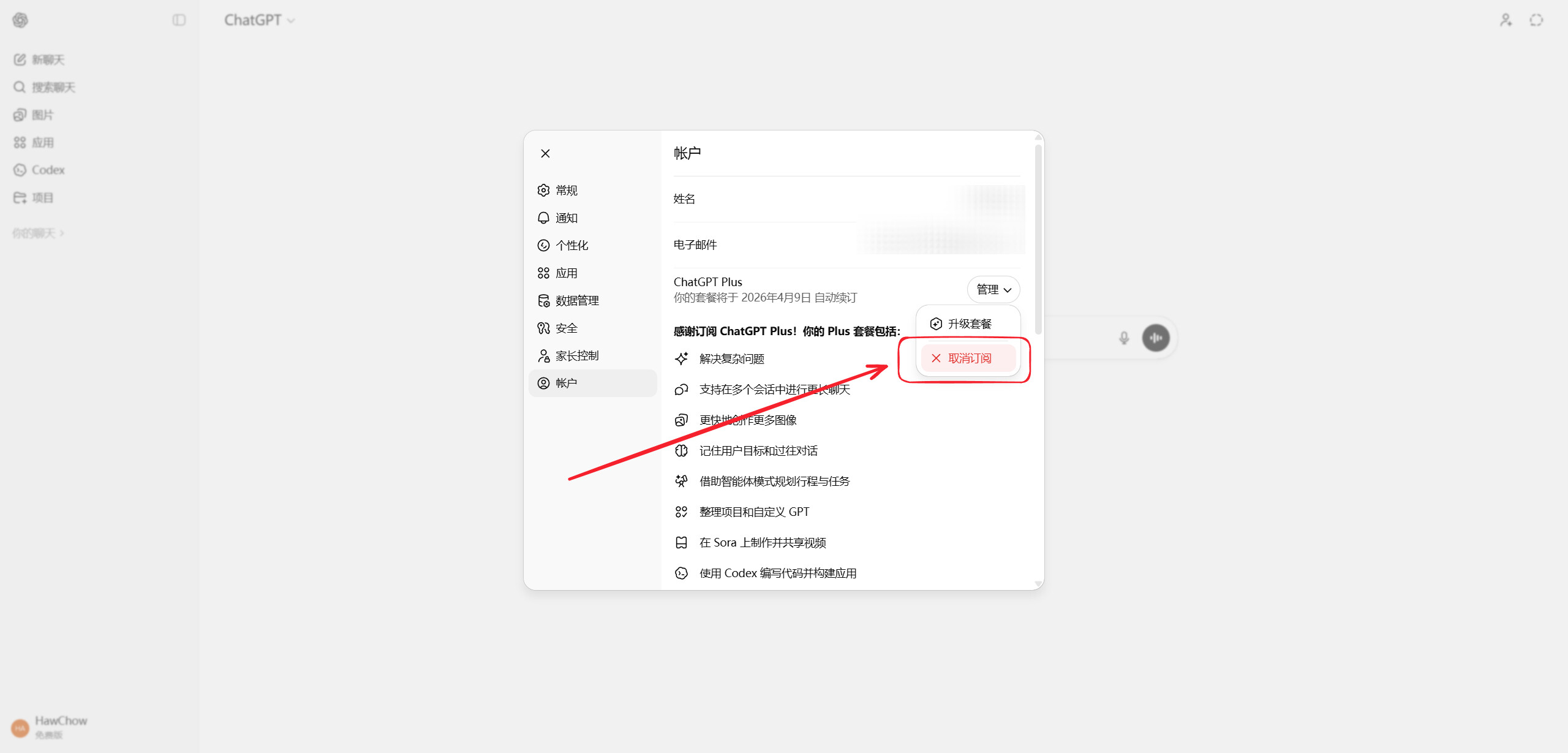This screenshot has height=753, width=1568.
Task: Click the red 取消订阅 cancel subscription option
Action: tap(968, 358)
